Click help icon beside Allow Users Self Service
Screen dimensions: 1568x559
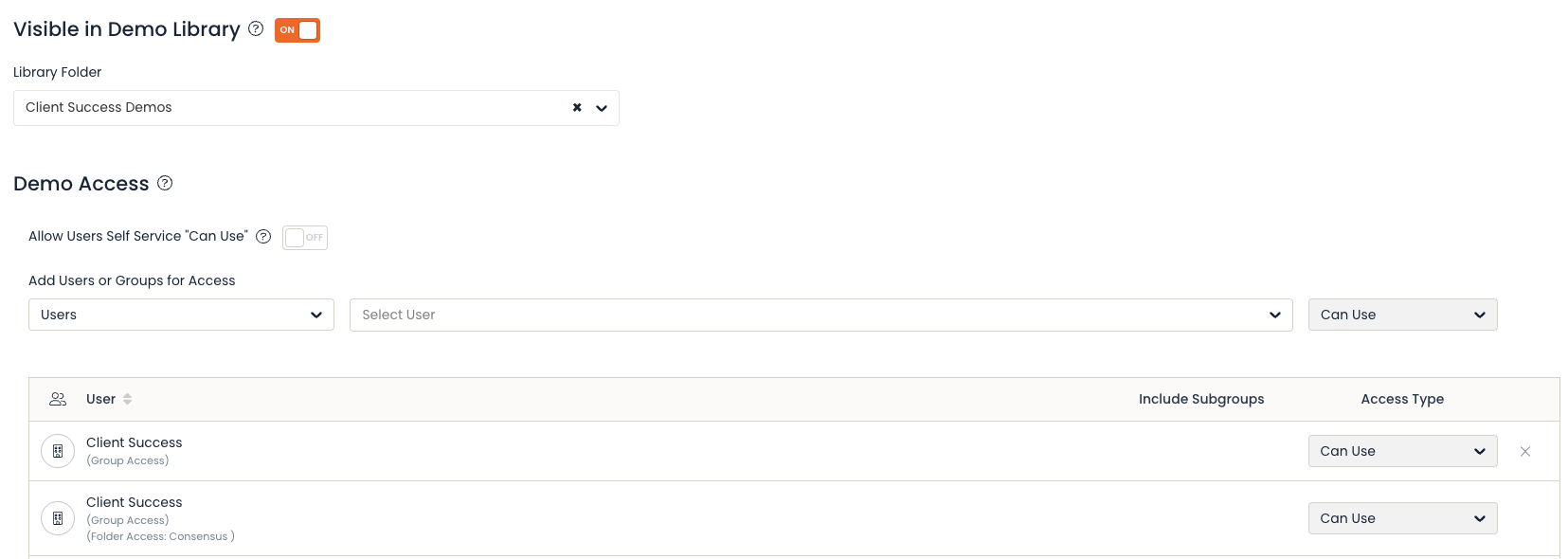263,237
